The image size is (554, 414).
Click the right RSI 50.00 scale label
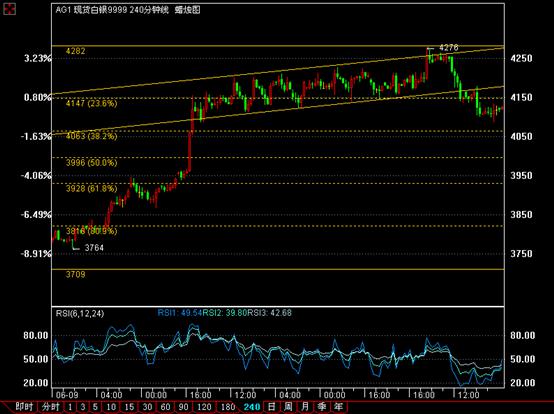click(523, 360)
